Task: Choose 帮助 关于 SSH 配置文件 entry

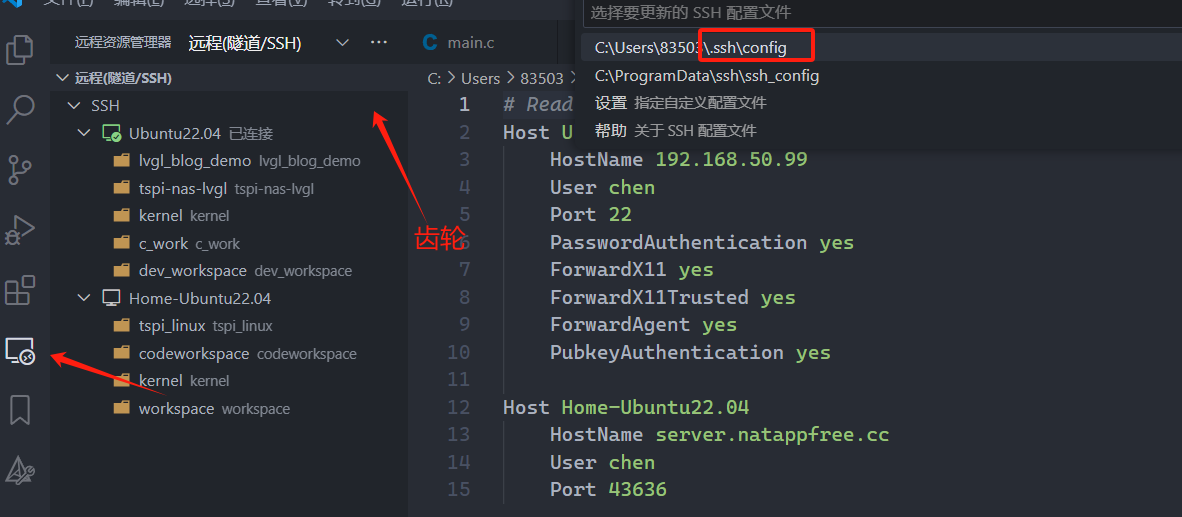Action: coord(879,131)
